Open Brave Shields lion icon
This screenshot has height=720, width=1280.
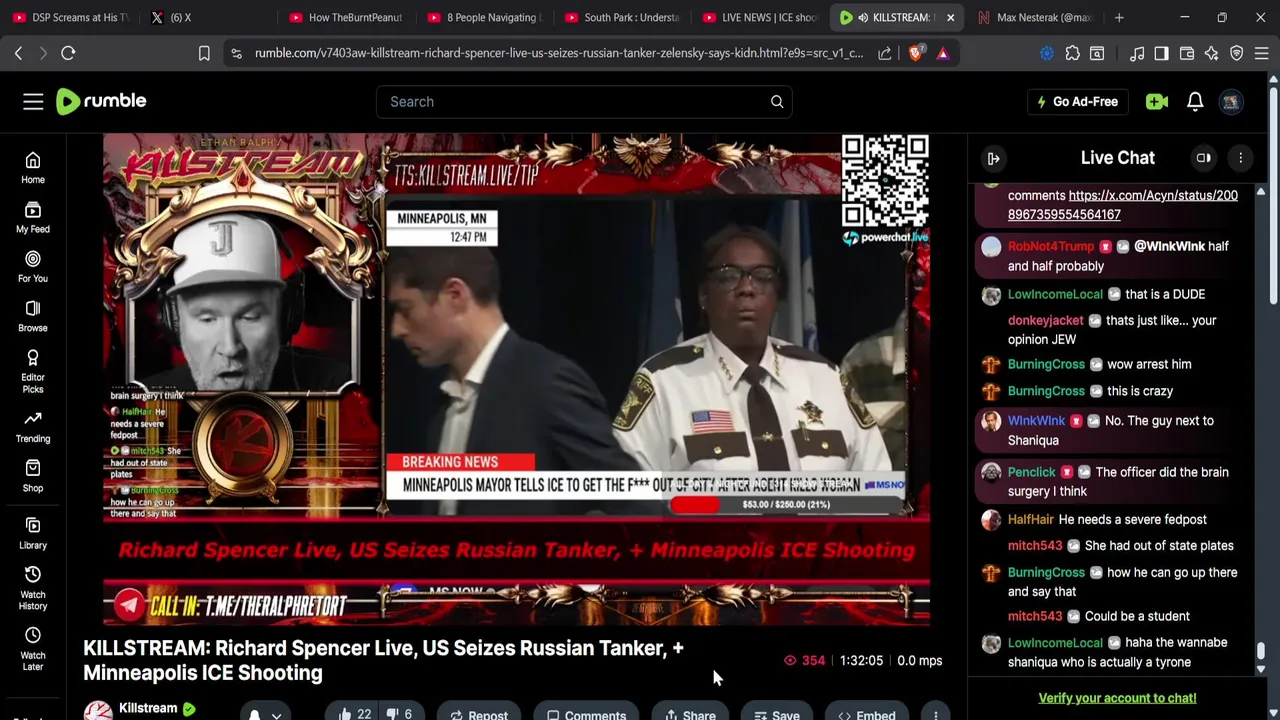pyautogui.click(x=915, y=53)
